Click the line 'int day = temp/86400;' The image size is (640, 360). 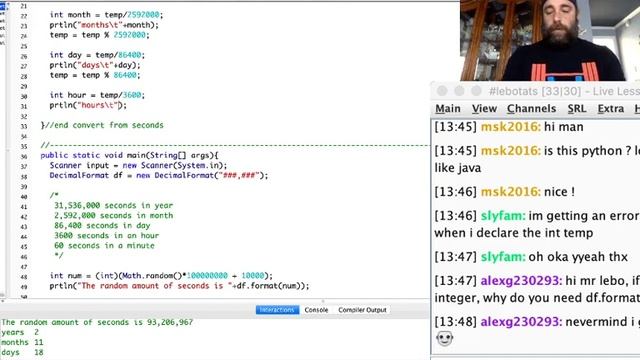[x=97, y=55]
